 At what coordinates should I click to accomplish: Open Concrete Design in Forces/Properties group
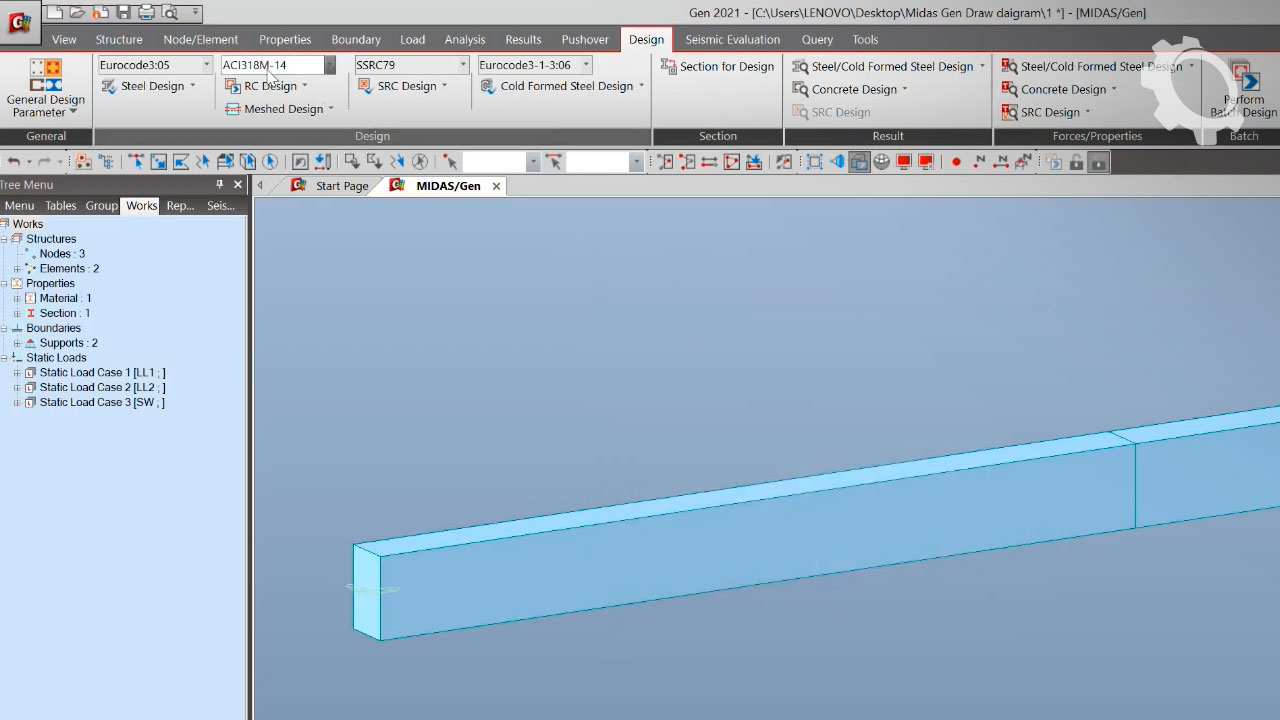(1059, 89)
